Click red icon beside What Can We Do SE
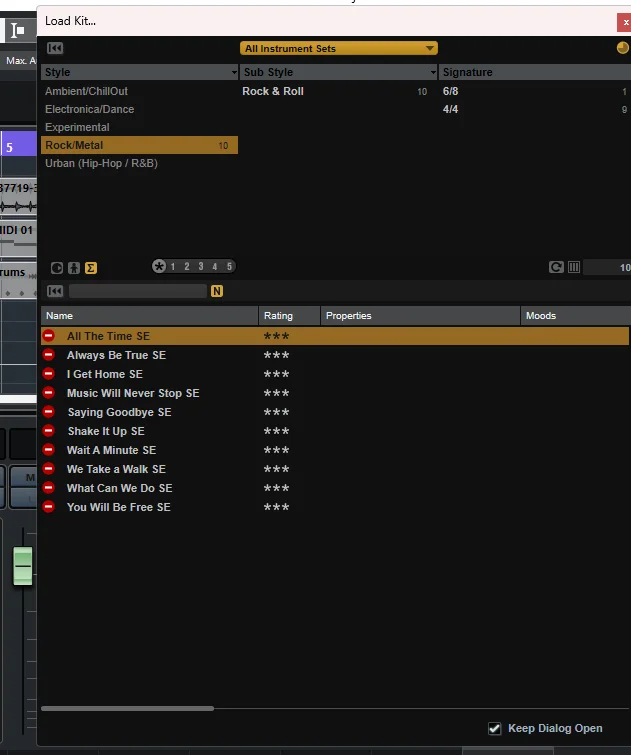Screen dimensions: 631x755 (49, 488)
